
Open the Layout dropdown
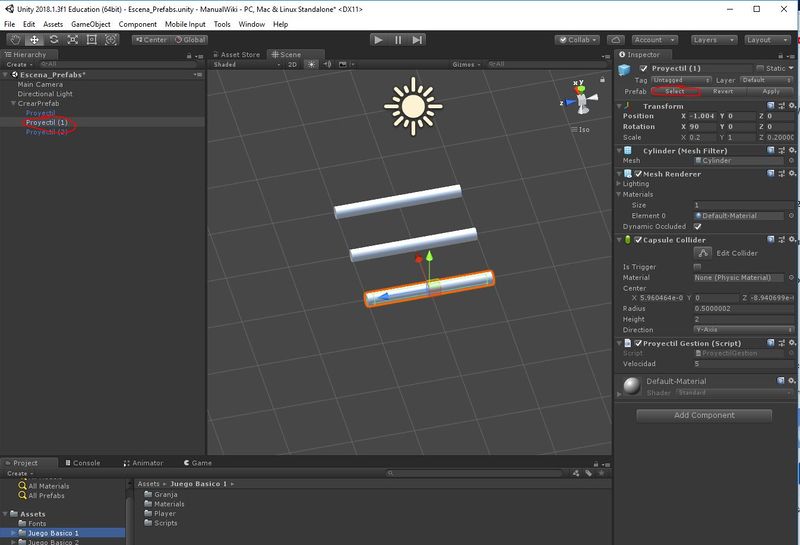tap(767, 40)
